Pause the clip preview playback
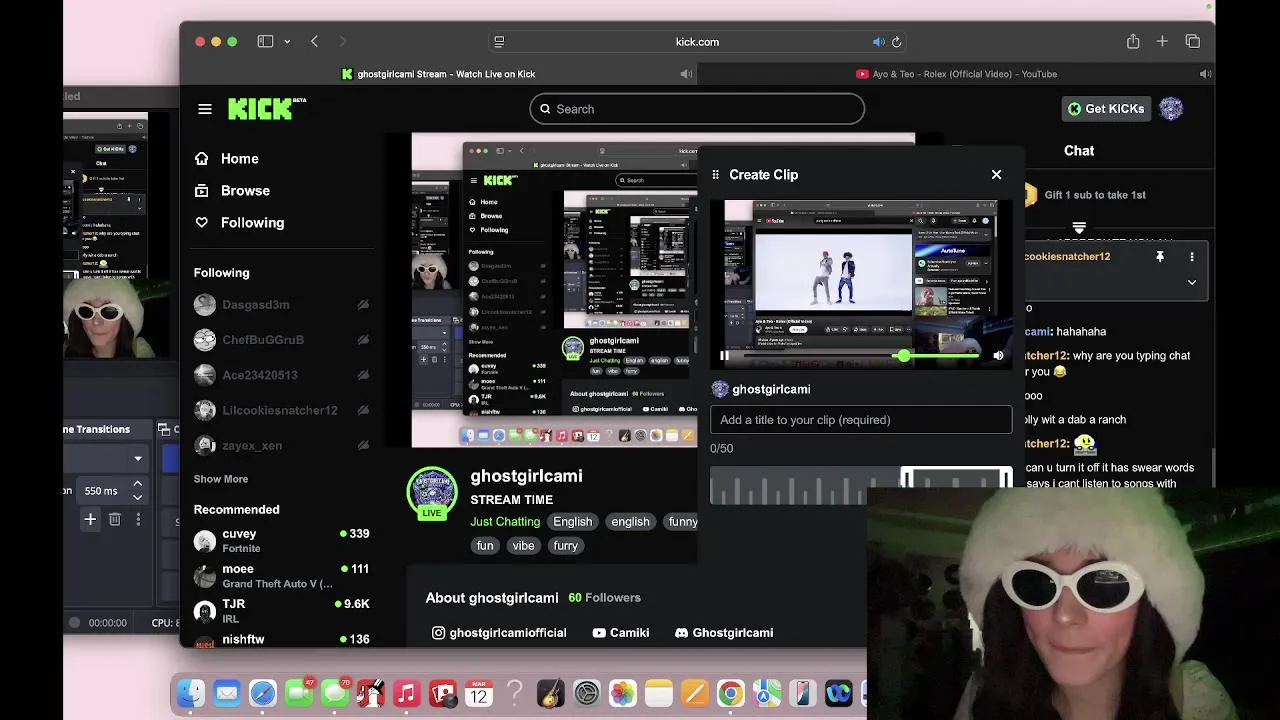Screen dimensions: 1280x720 click(725, 355)
